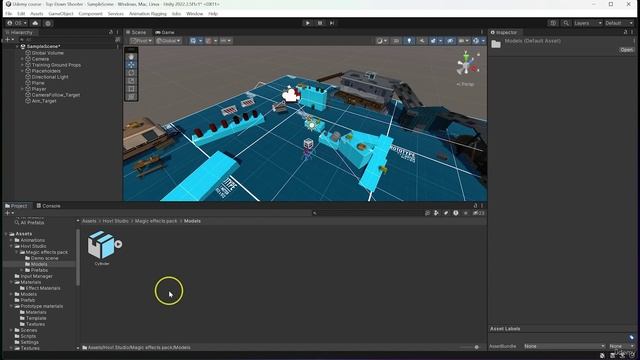
Task: Collapse the Magic effects pack folder
Action: click(x=17, y=252)
